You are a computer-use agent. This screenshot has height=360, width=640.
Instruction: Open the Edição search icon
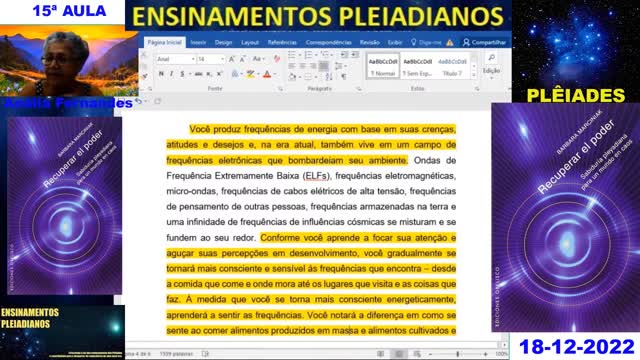pos(491,58)
